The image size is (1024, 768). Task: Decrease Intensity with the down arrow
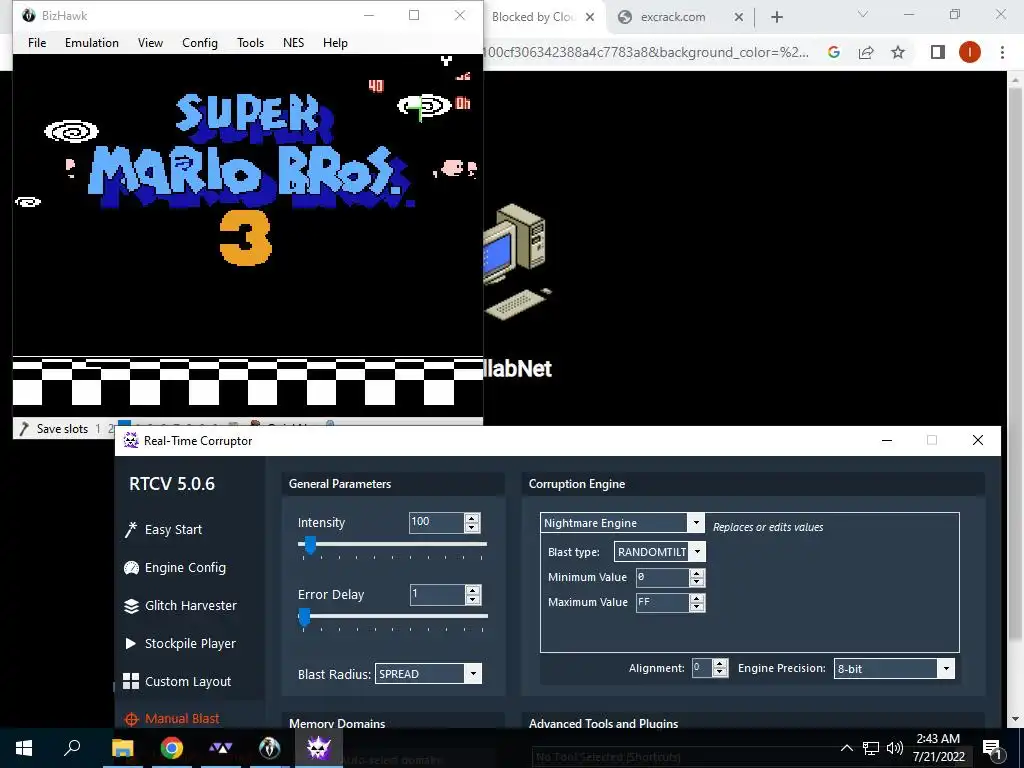tap(472, 527)
